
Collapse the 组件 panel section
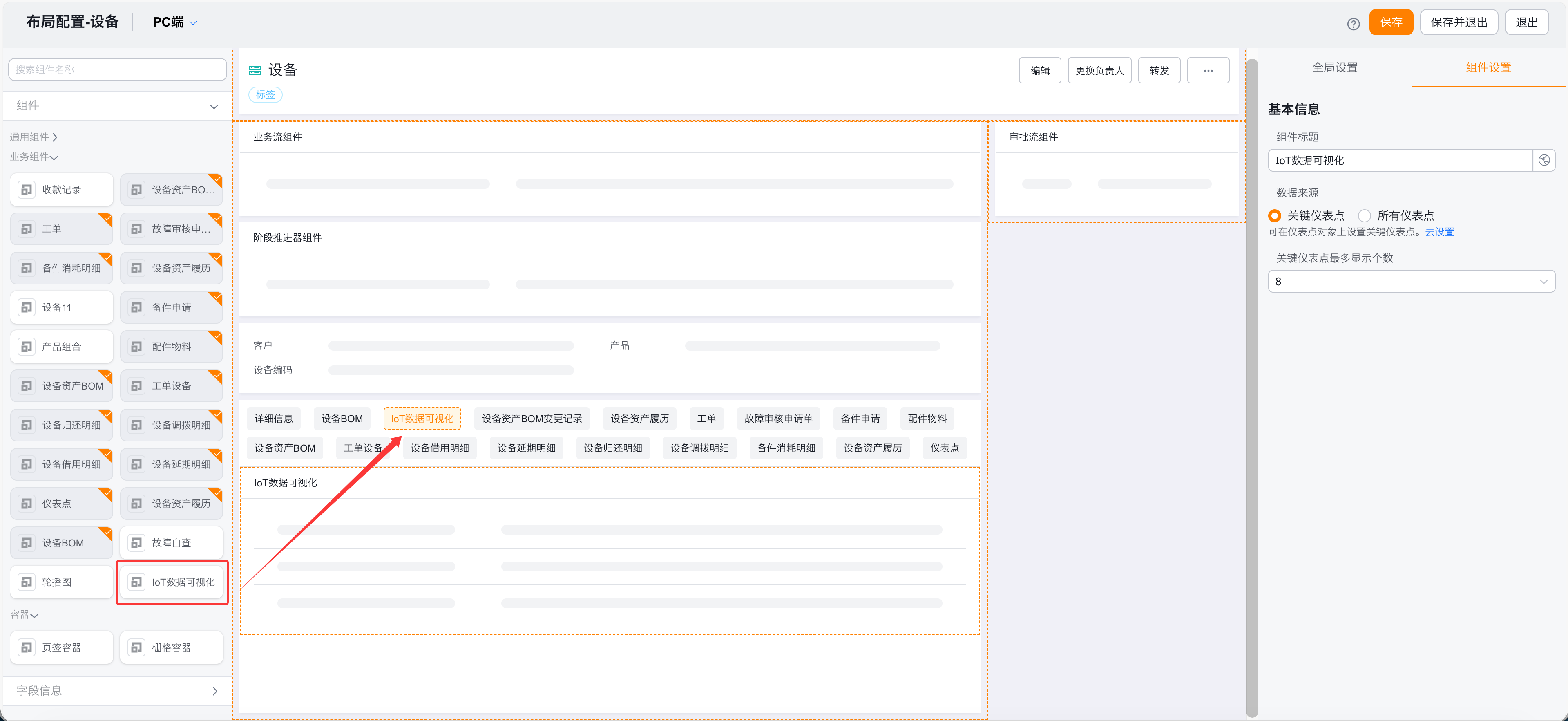click(214, 106)
